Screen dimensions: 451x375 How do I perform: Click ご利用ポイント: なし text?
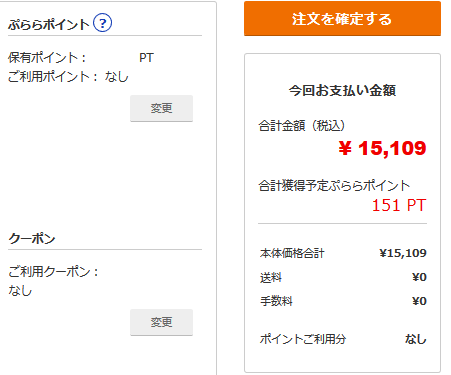tap(68, 77)
